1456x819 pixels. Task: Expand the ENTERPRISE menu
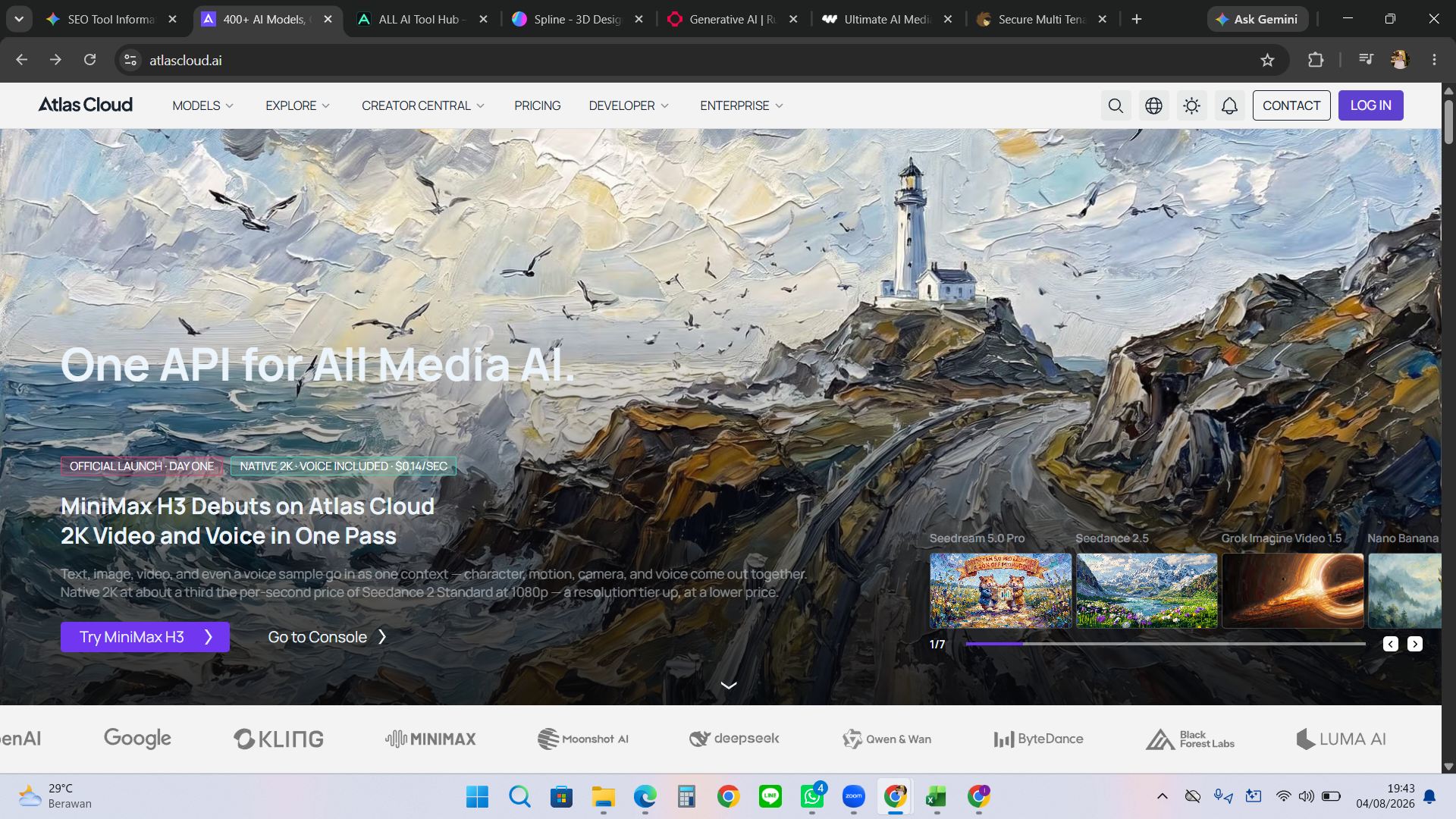click(x=742, y=105)
